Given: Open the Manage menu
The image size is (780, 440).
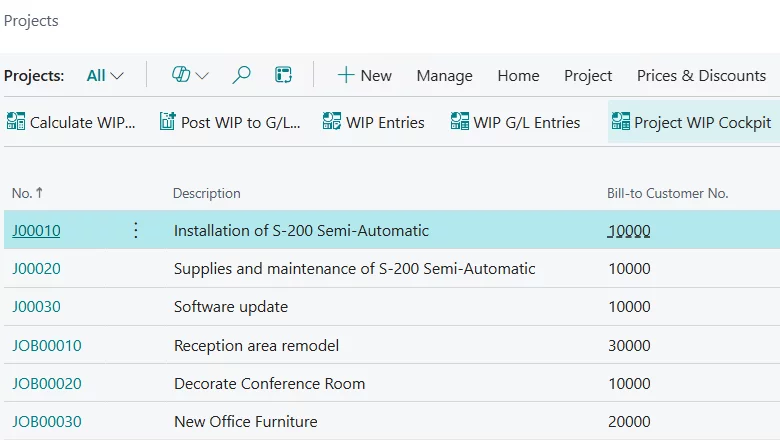Looking at the screenshot, I should [444, 75].
